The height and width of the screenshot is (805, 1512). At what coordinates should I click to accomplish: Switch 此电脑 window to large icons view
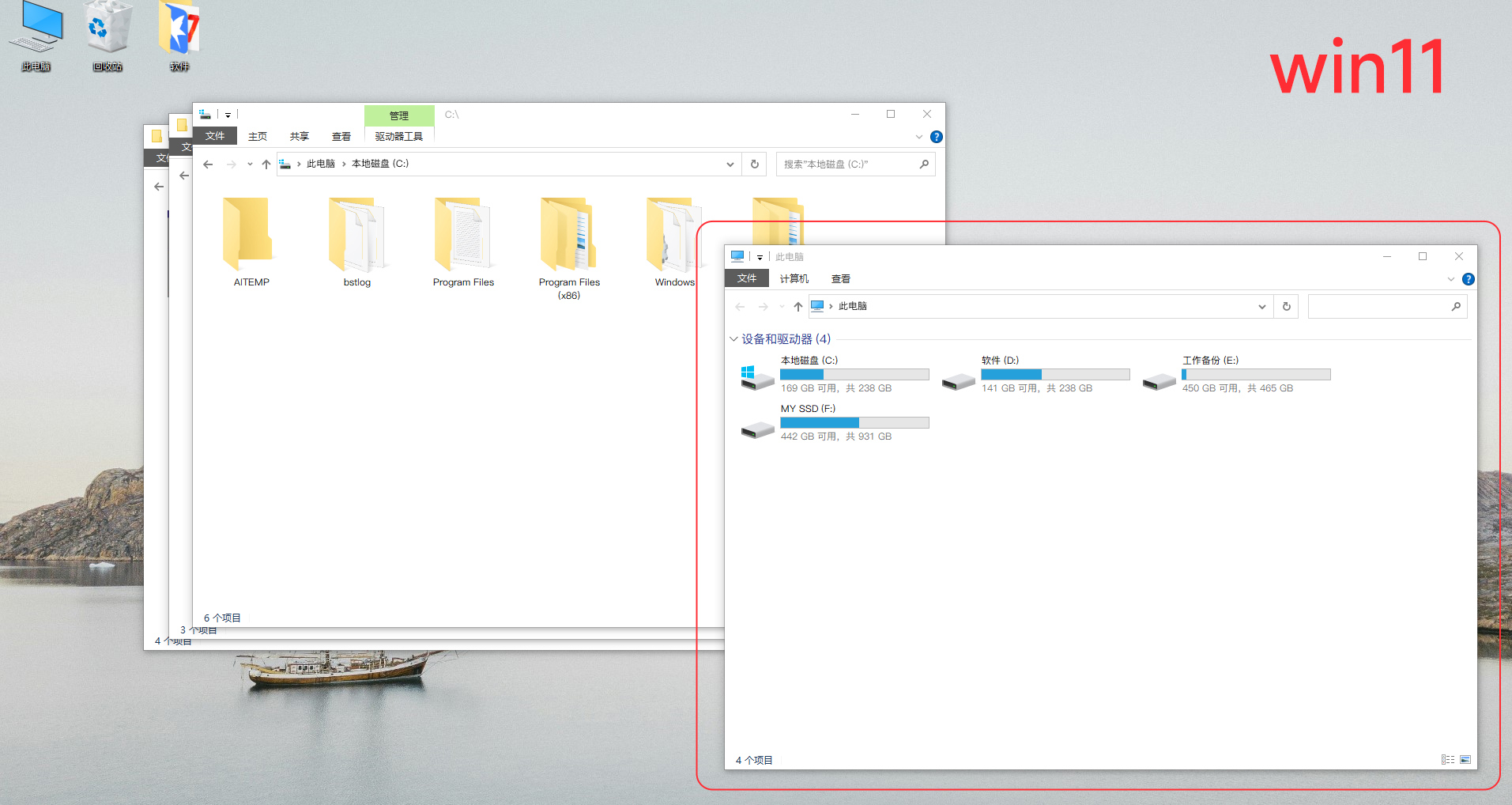[x=1465, y=760]
